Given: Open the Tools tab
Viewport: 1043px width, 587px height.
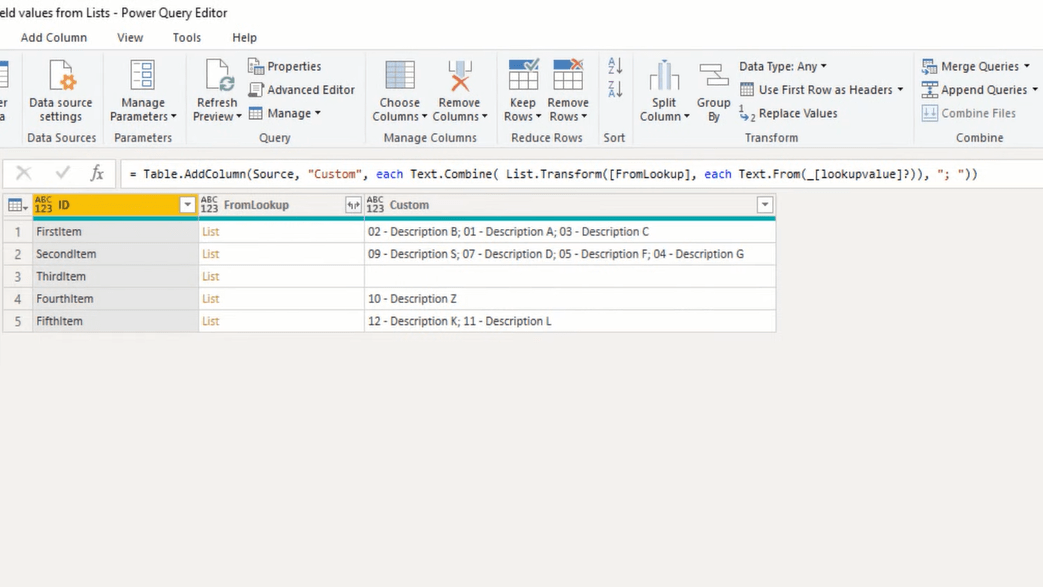Looking at the screenshot, I should coord(187,38).
